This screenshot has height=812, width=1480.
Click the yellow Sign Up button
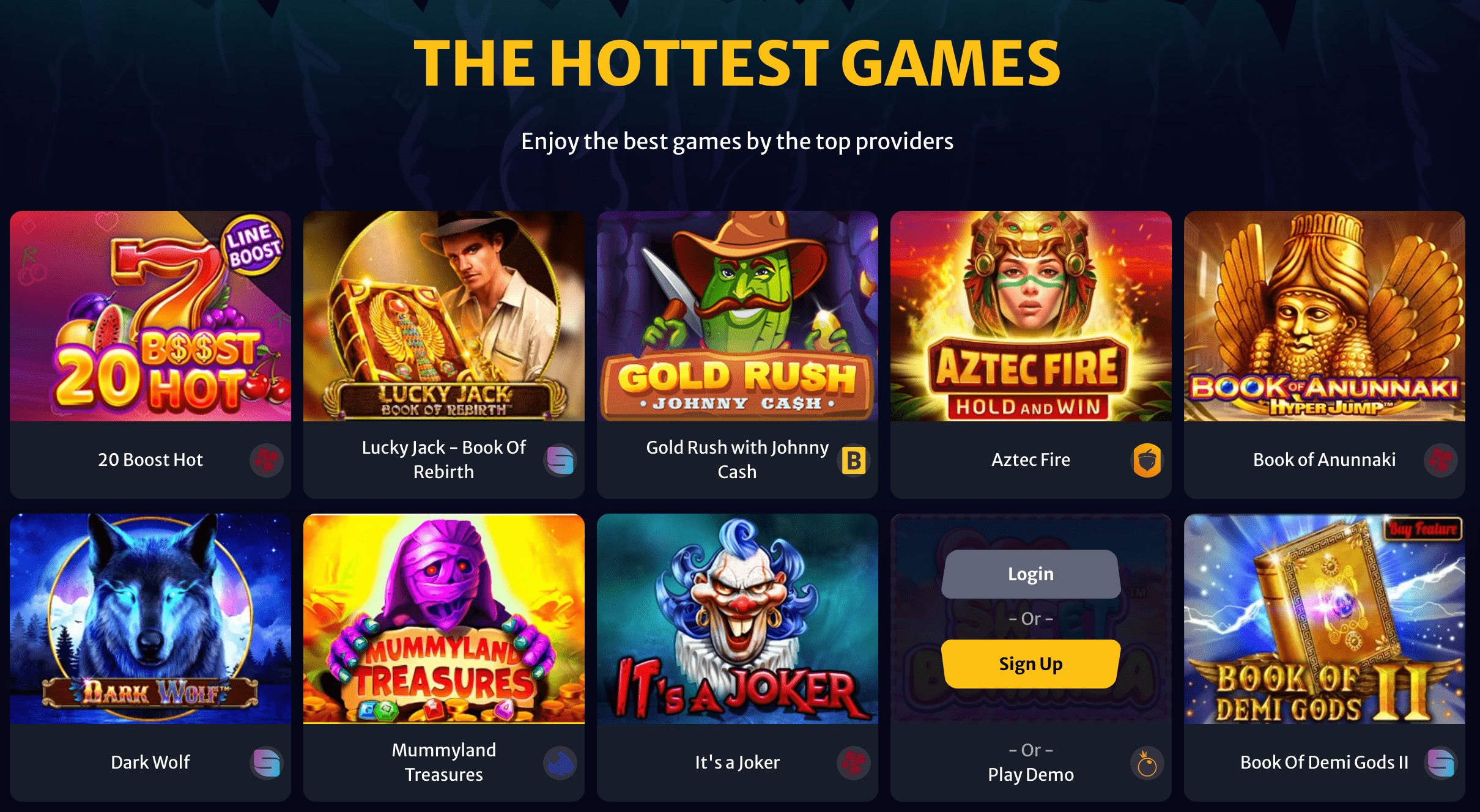[x=1031, y=663]
